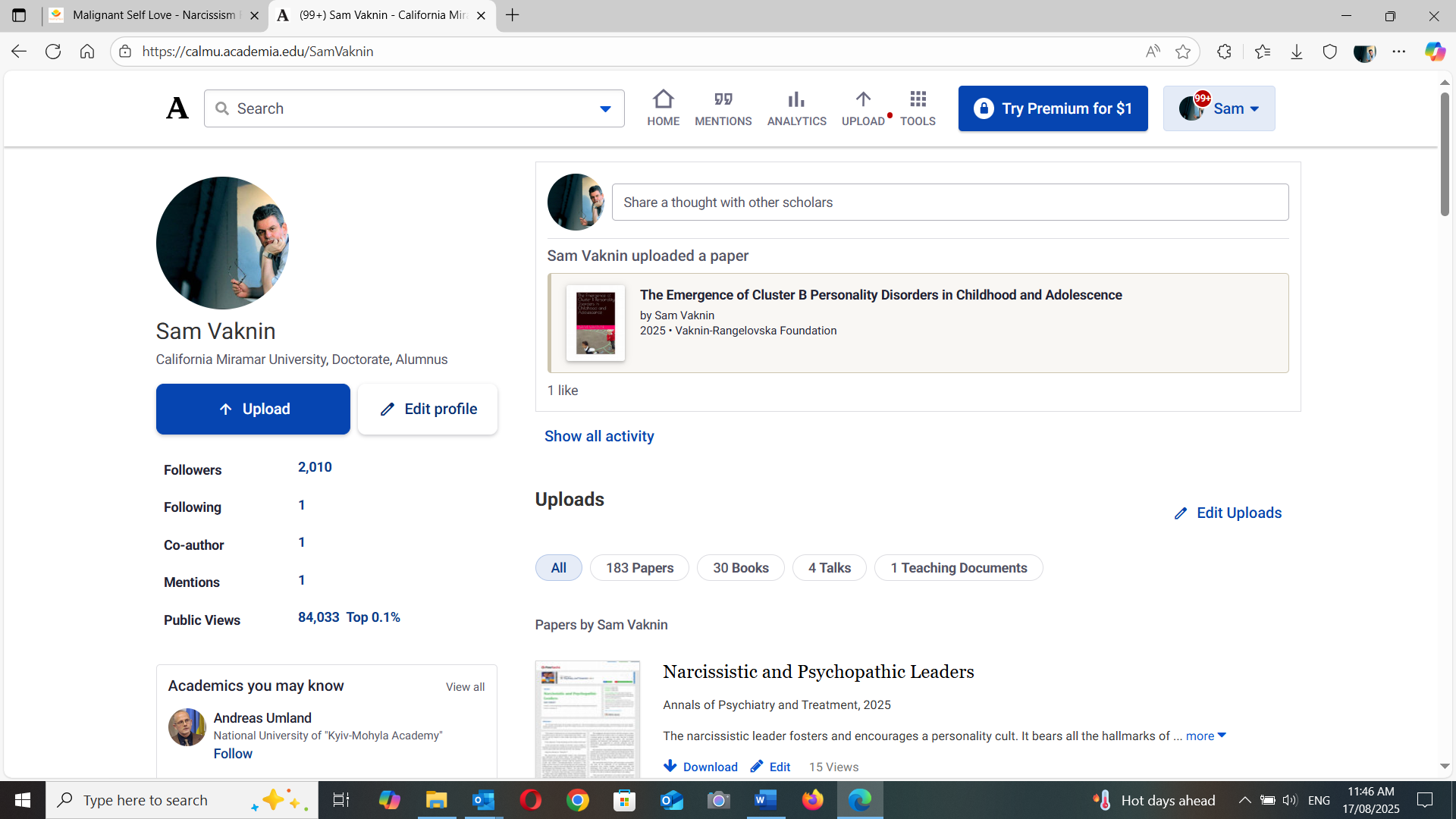Open the Show all activity link

(599, 436)
